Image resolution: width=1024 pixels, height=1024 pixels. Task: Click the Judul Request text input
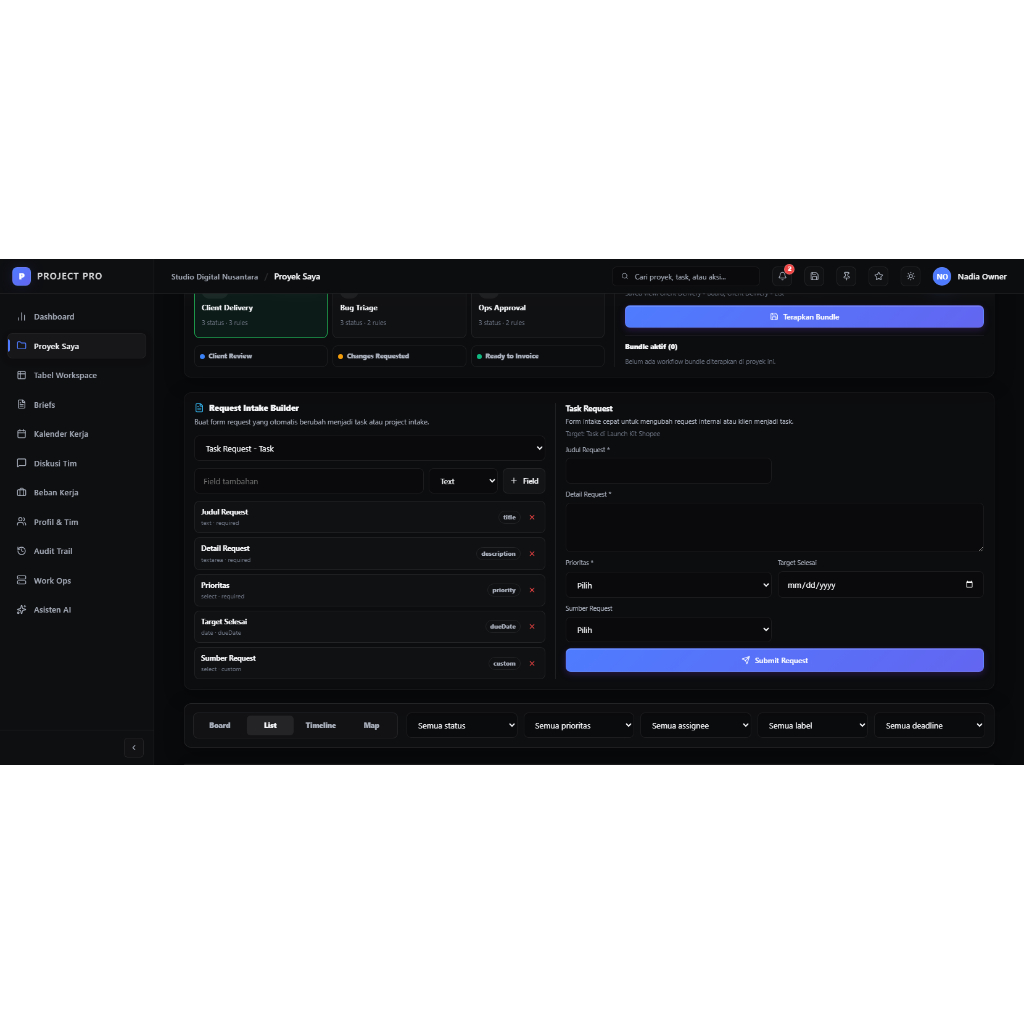pyautogui.click(x=668, y=471)
